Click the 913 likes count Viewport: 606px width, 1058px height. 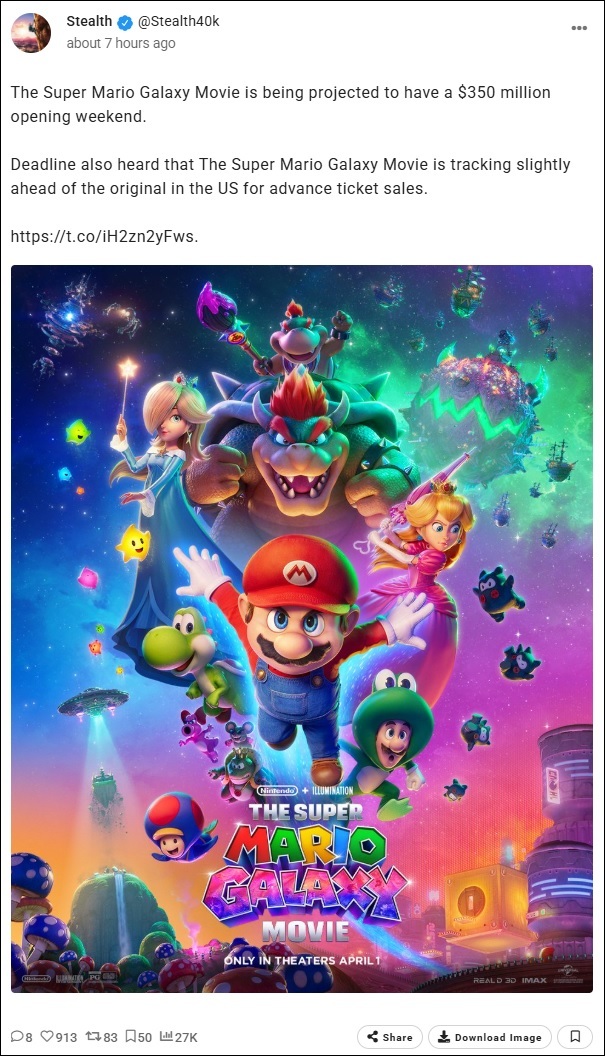click(x=66, y=1036)
